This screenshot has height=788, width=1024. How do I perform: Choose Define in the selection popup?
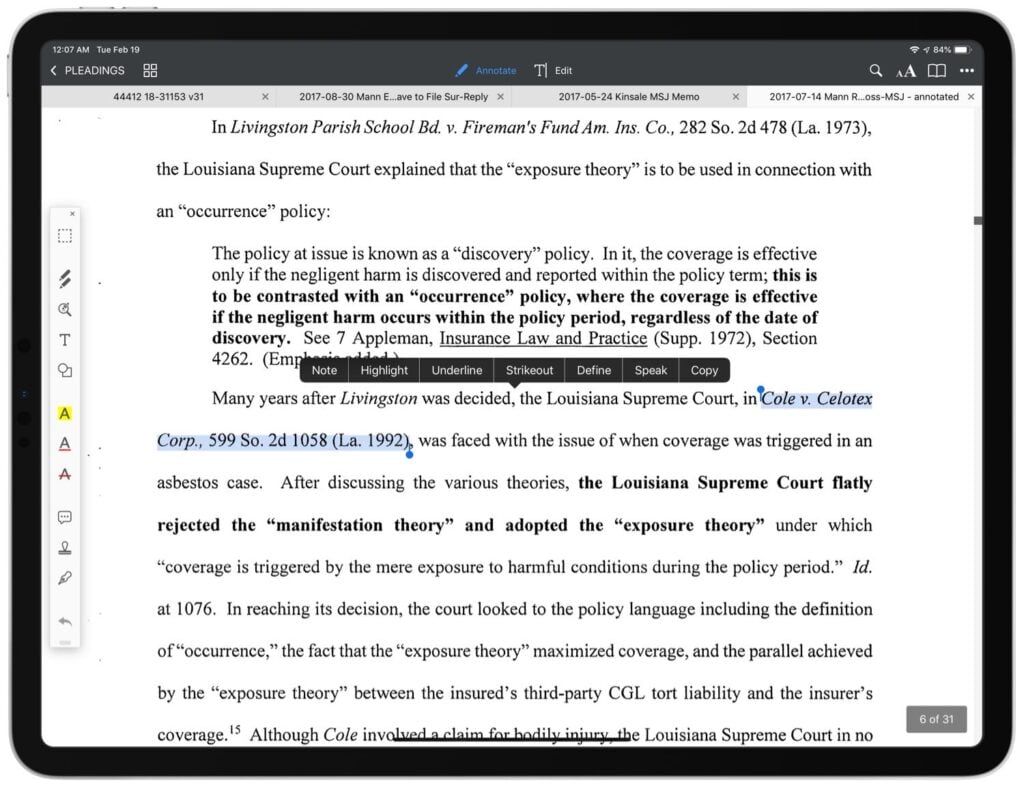(594, 370)
